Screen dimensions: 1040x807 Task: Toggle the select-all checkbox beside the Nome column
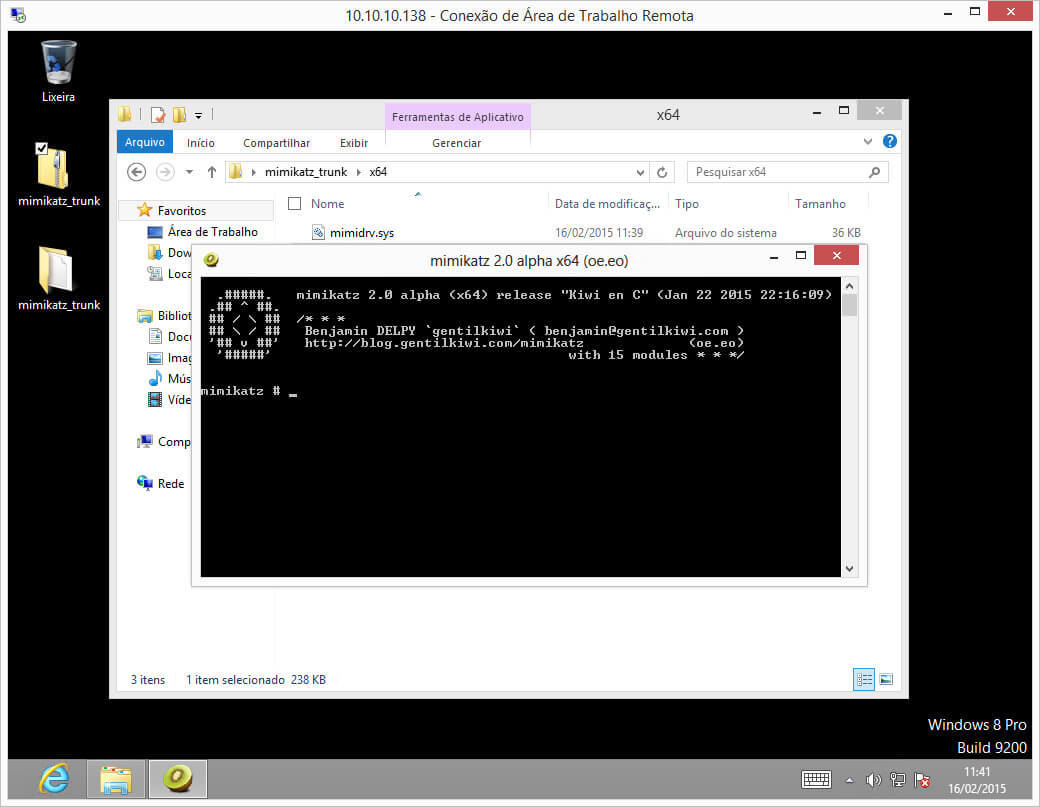click(x=295, y=203)
